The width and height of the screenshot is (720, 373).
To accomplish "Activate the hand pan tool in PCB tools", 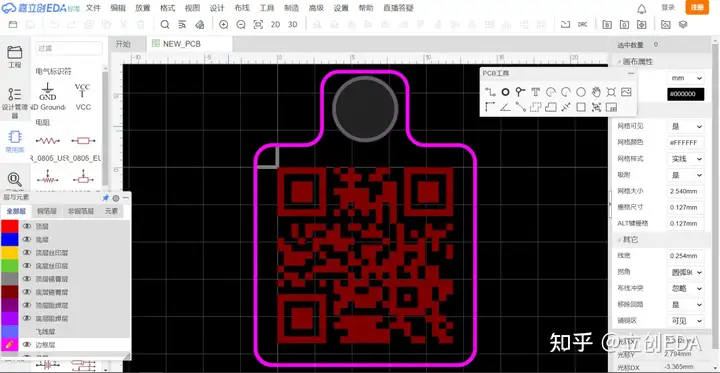I will click(x=596, y=92).
